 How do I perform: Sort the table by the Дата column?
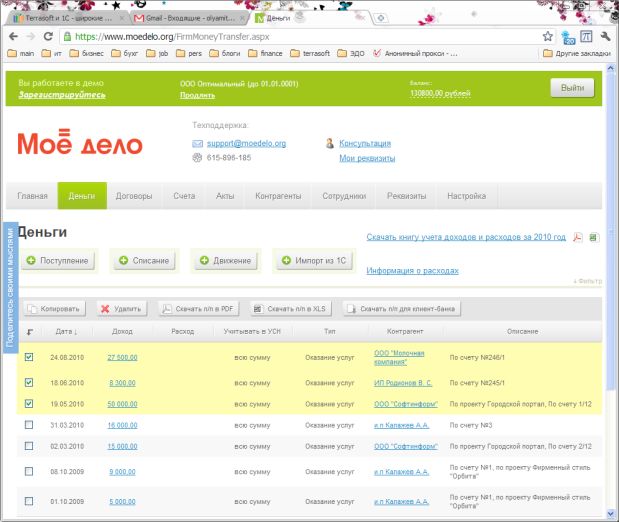click(67, 331)
